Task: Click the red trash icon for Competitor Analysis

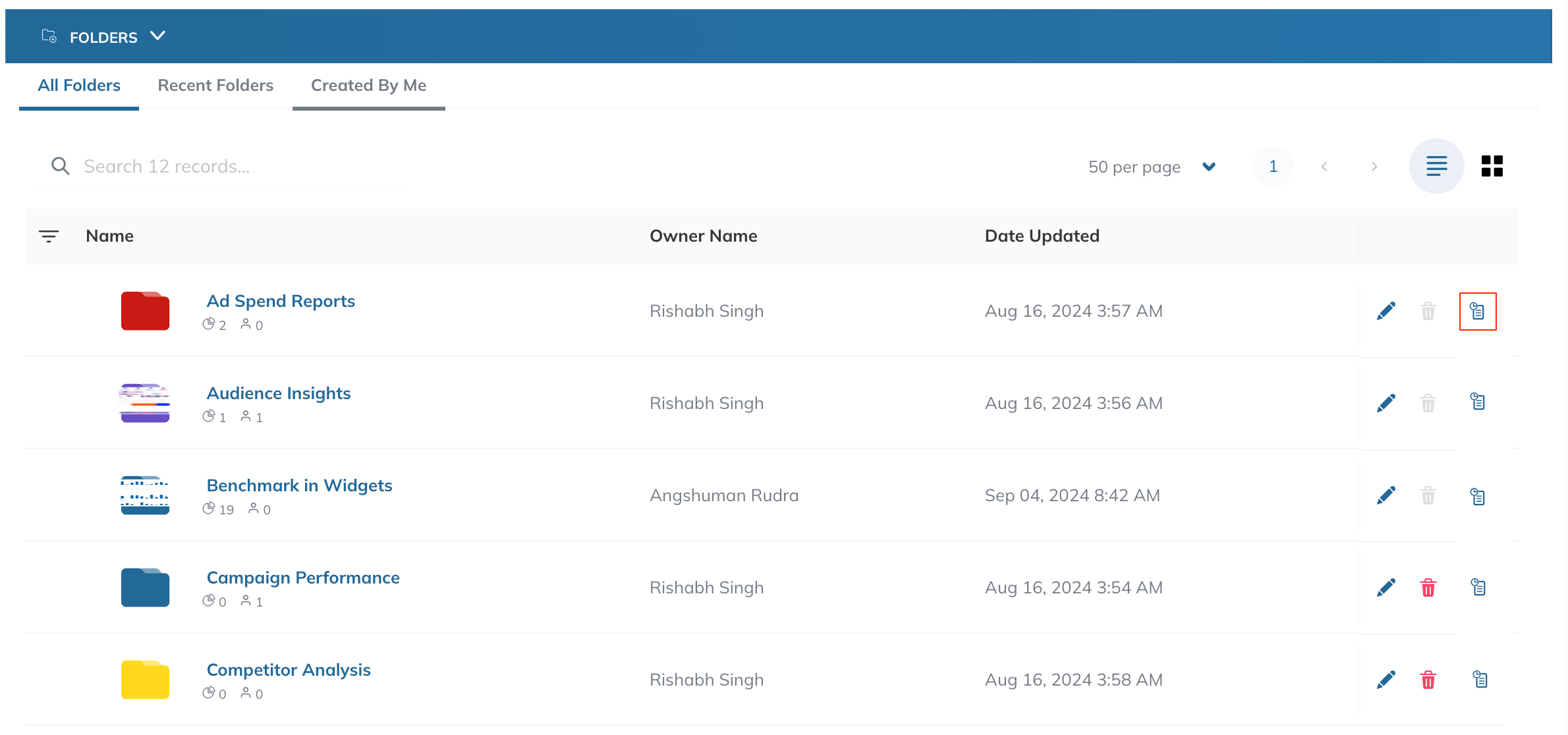Action: 1428,680
